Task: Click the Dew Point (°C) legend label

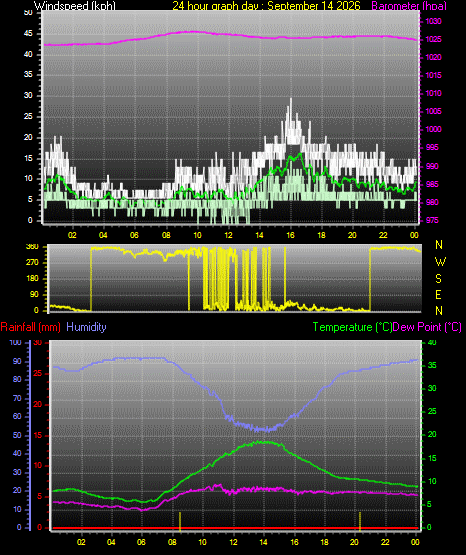Action: pos(427,327)
